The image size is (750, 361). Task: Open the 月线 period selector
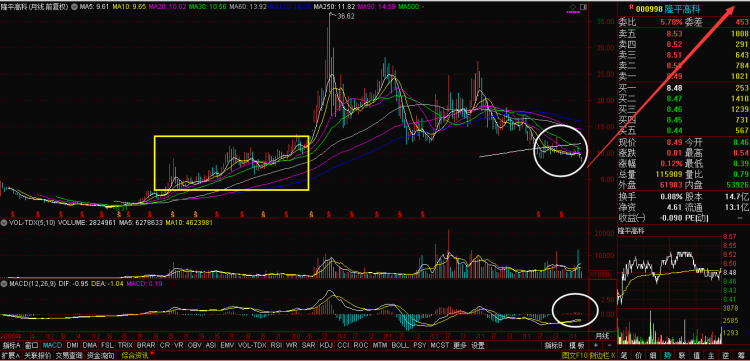[x=602, y=336]
